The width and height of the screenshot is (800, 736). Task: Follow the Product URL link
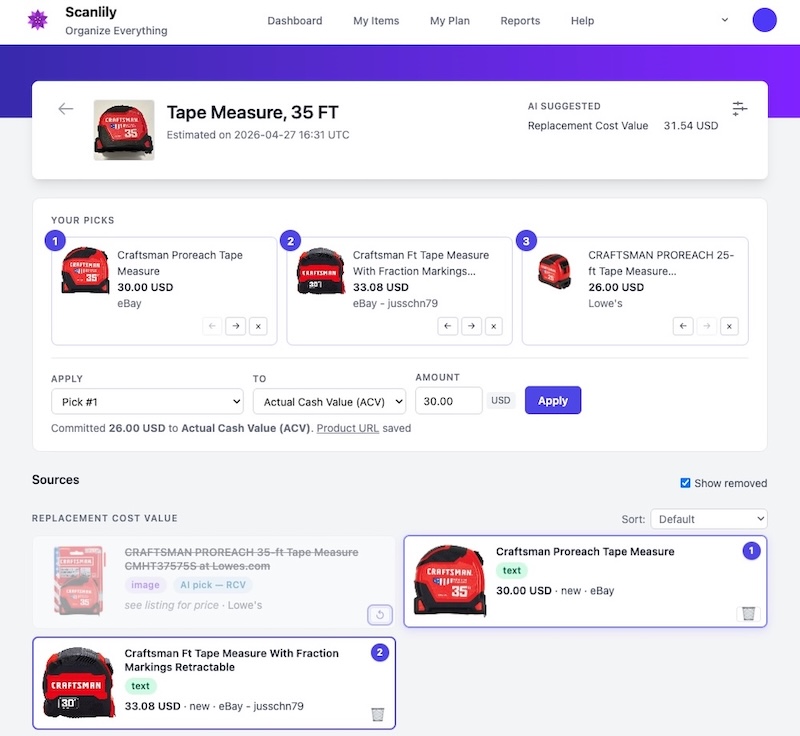tap(347, 428)
